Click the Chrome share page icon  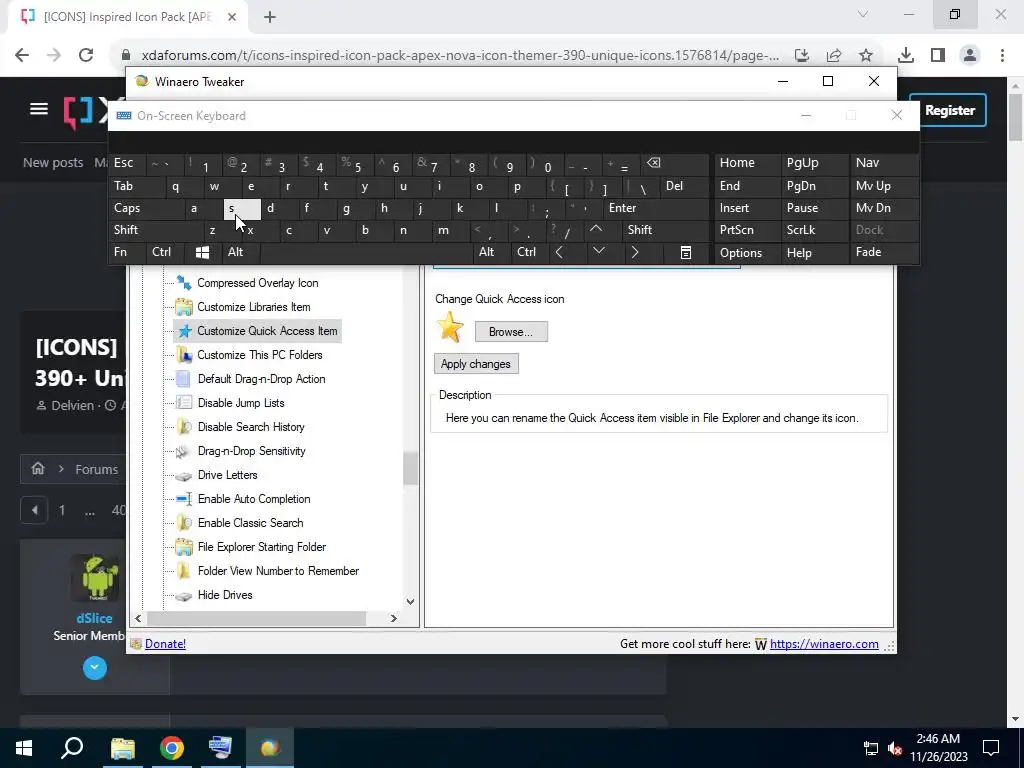(x=834, y=56)
